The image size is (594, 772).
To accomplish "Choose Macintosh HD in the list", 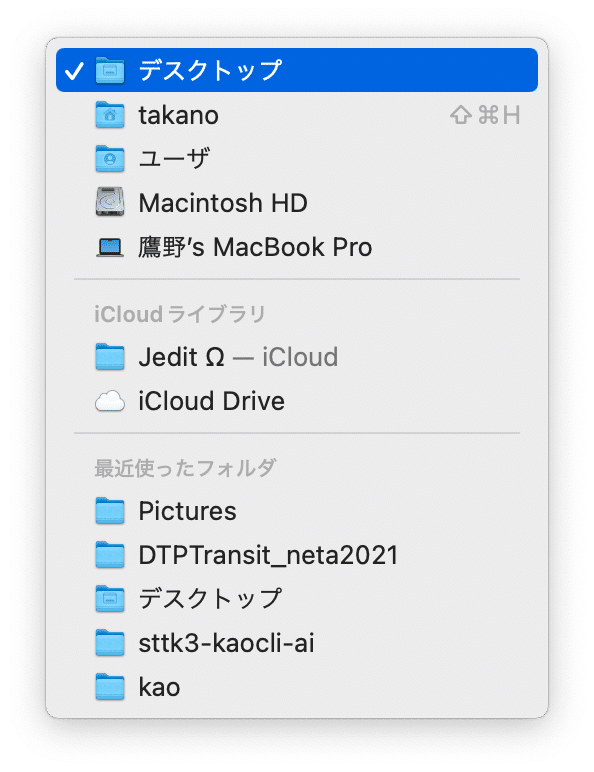I will coord(297,203).
